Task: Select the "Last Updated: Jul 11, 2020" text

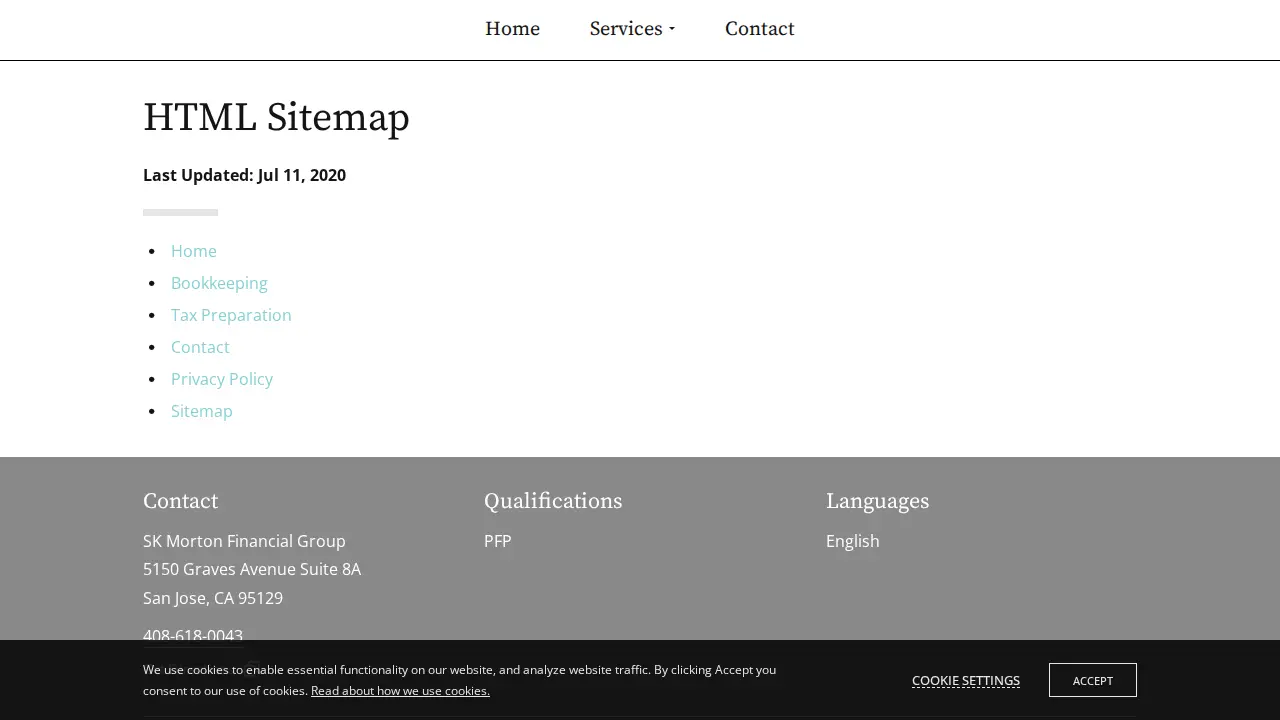Action: (x=244, y=175)
